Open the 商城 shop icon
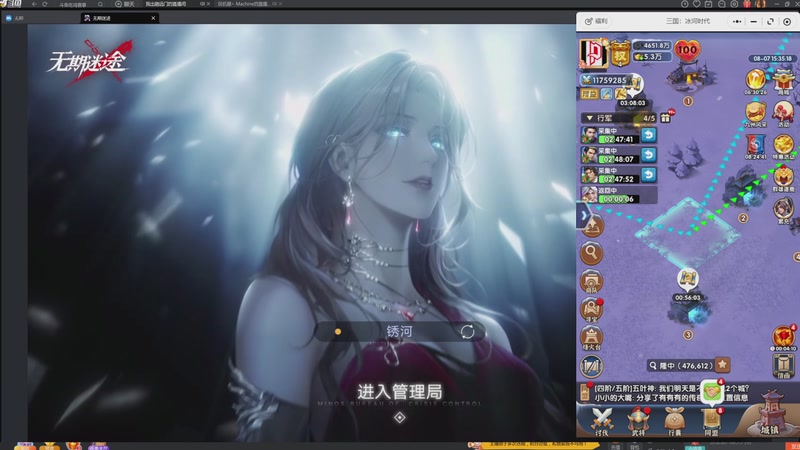This screenshot has height=450, width=800. click(x=783, y=82)
